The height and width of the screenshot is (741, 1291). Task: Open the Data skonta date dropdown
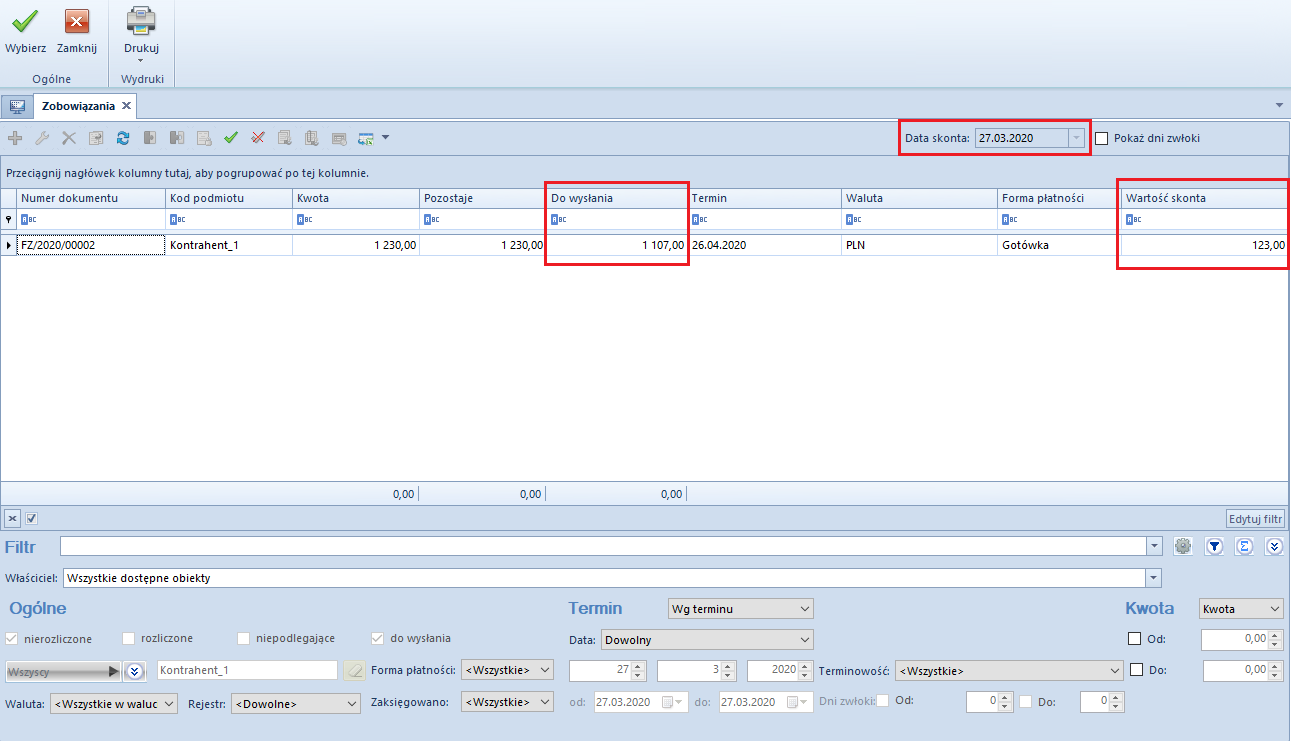pos(1076,138)
